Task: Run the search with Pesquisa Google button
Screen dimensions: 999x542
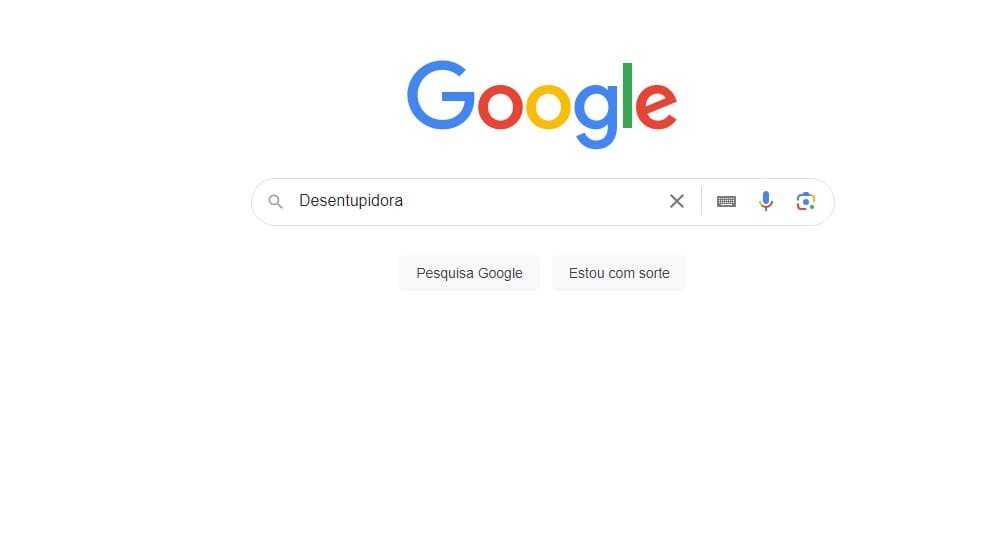Action: click(x=469, y=273)
